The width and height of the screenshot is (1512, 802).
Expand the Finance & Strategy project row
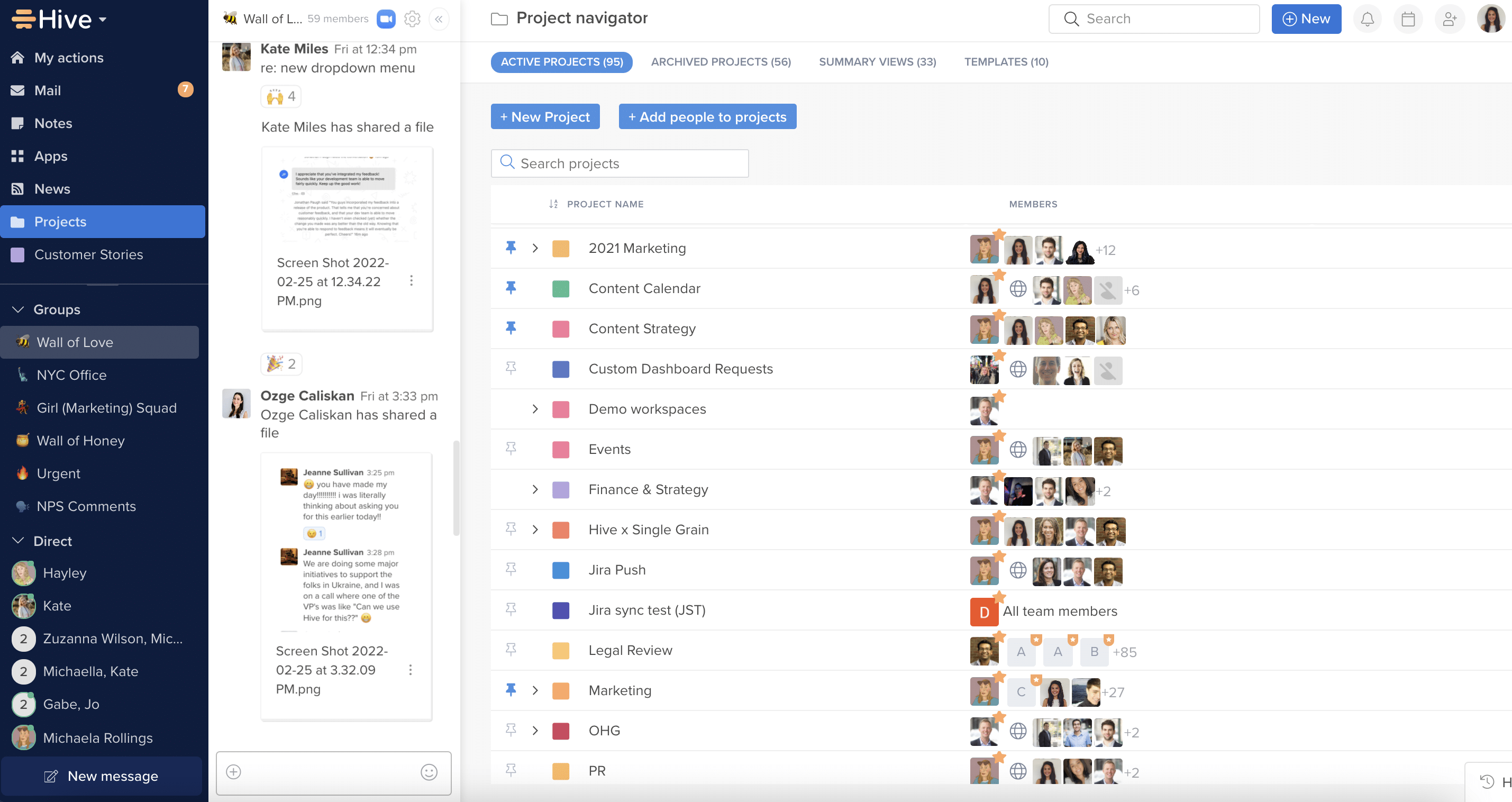tap(535, 489)
